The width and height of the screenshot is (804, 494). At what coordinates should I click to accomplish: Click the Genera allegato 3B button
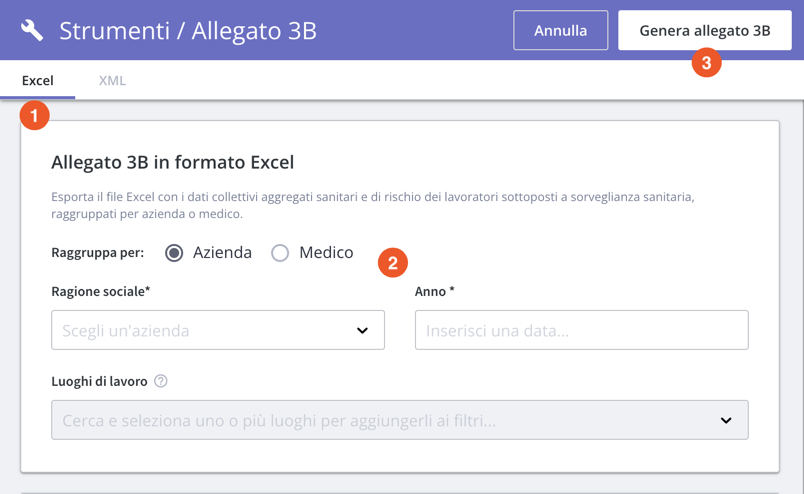pyautogui.click(x=704, y=30)
